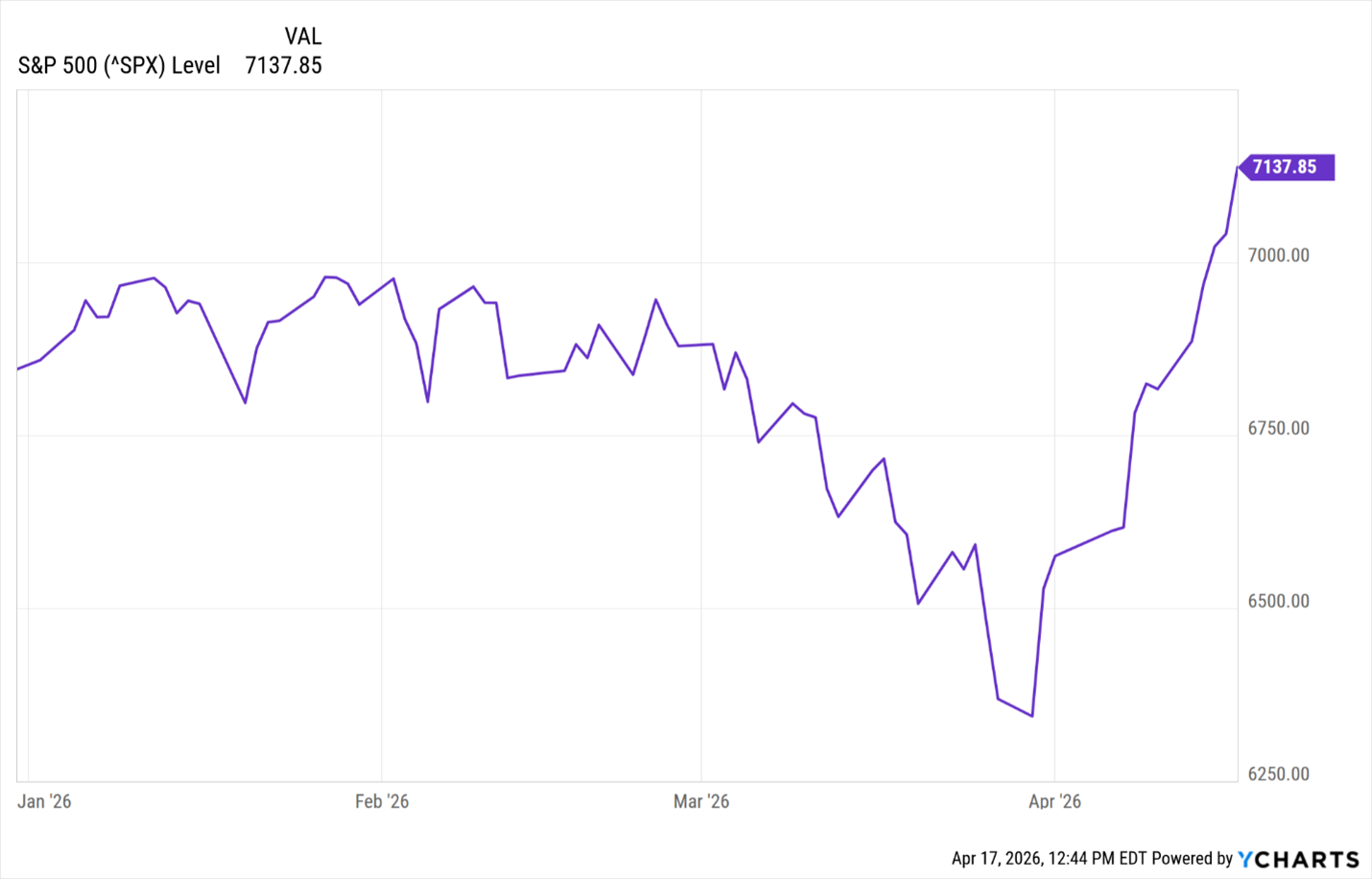Click the 7000.00 y-axis label
The image size is (1372, 879).
[1278, 255]
